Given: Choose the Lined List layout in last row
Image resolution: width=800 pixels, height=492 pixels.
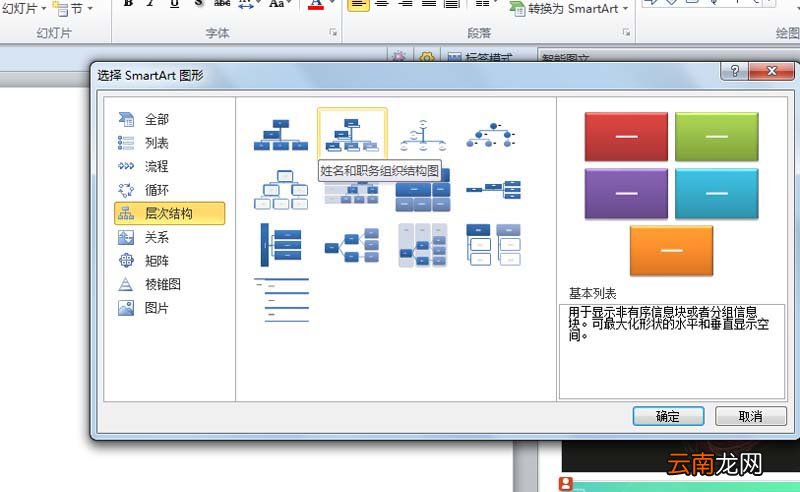Looking at the screenshot, I should 281,300.
